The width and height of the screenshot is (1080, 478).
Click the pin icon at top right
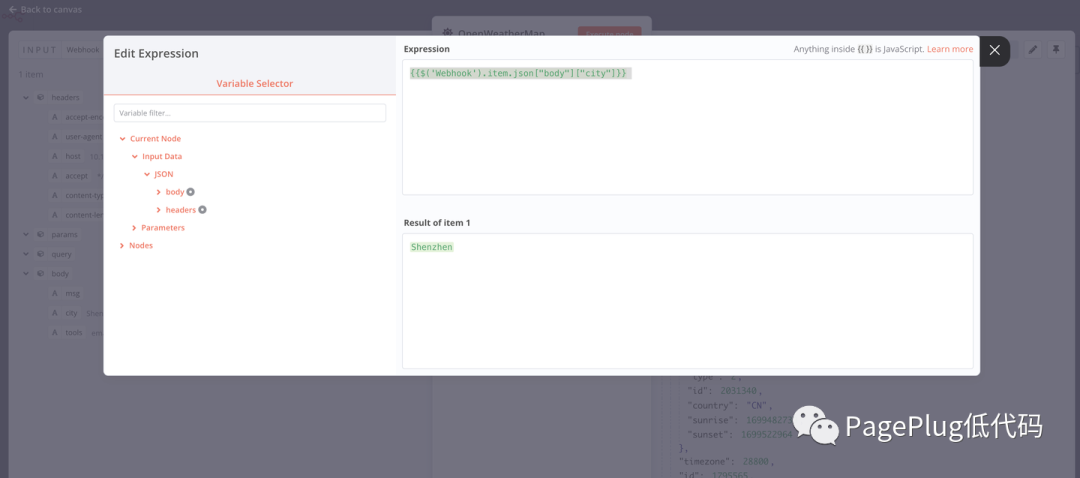click(x=1055, y=50)
